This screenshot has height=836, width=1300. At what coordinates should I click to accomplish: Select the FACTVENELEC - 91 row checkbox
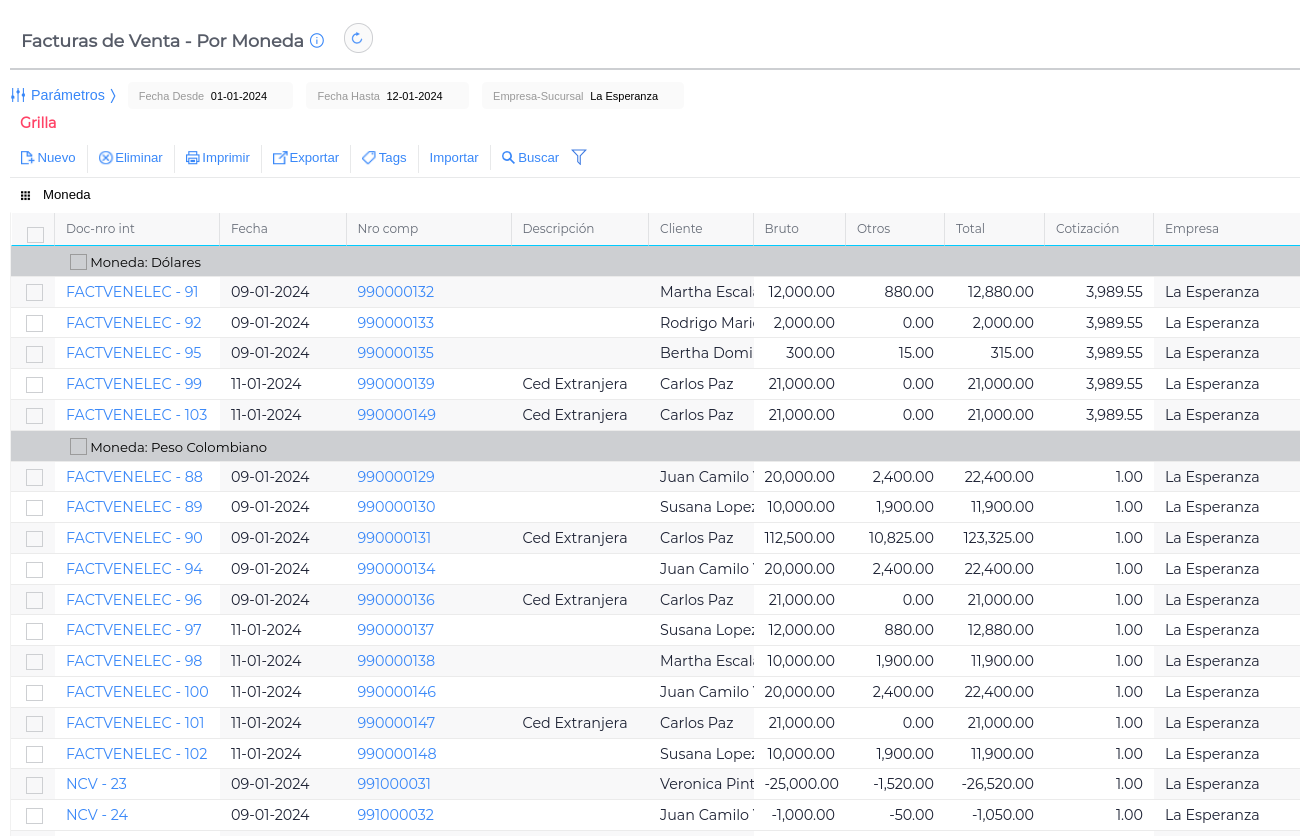tap(35, 292)
